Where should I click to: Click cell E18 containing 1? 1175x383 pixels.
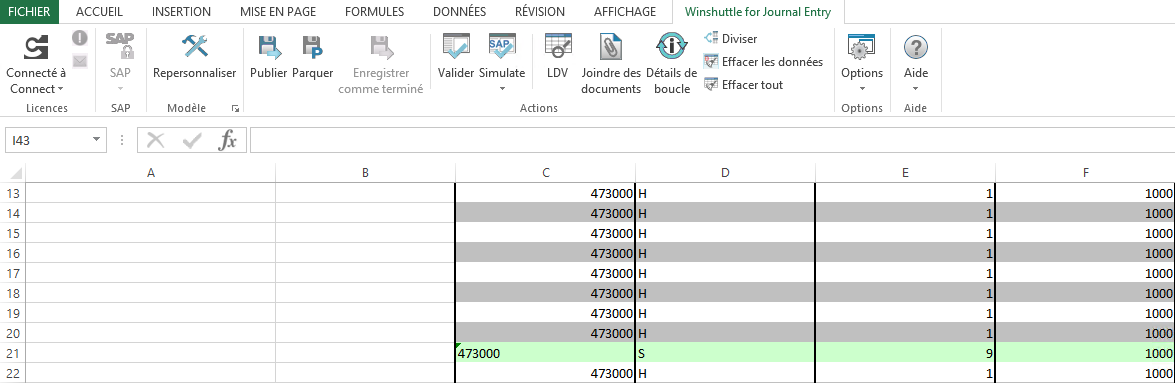pyautogui.click(x=905, y=293)
